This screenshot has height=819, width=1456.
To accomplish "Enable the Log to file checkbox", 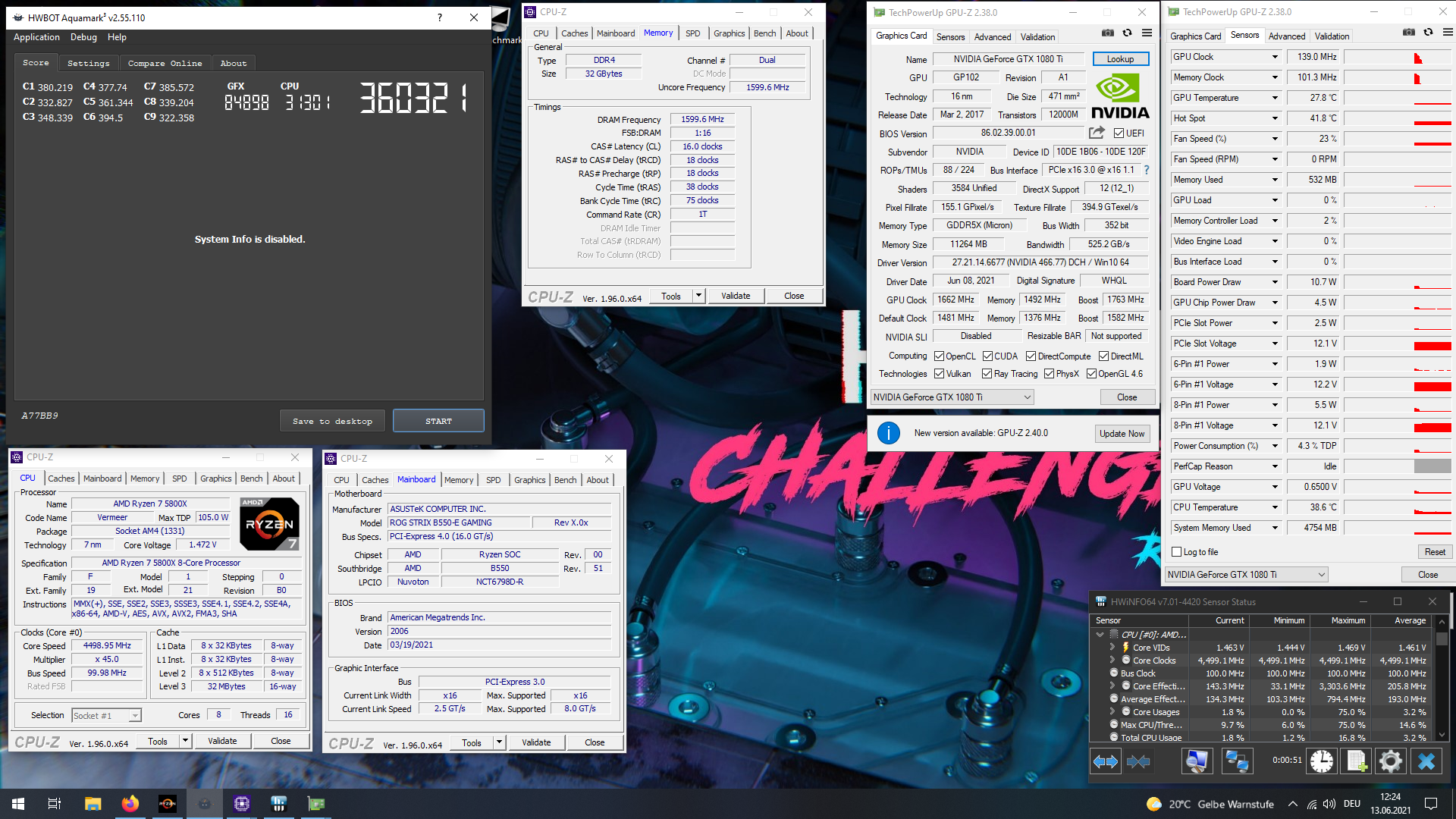I will [x=1177, y=552].
